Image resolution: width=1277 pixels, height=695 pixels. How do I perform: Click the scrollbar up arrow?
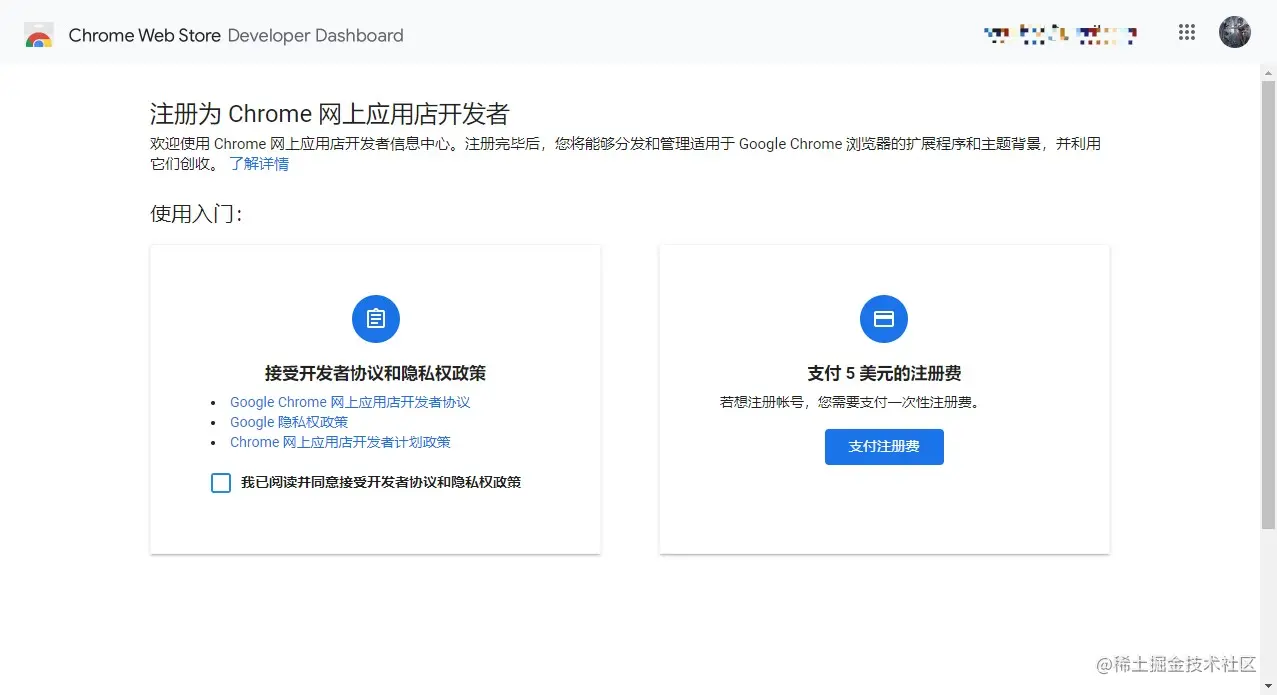tap(1268, 72)
